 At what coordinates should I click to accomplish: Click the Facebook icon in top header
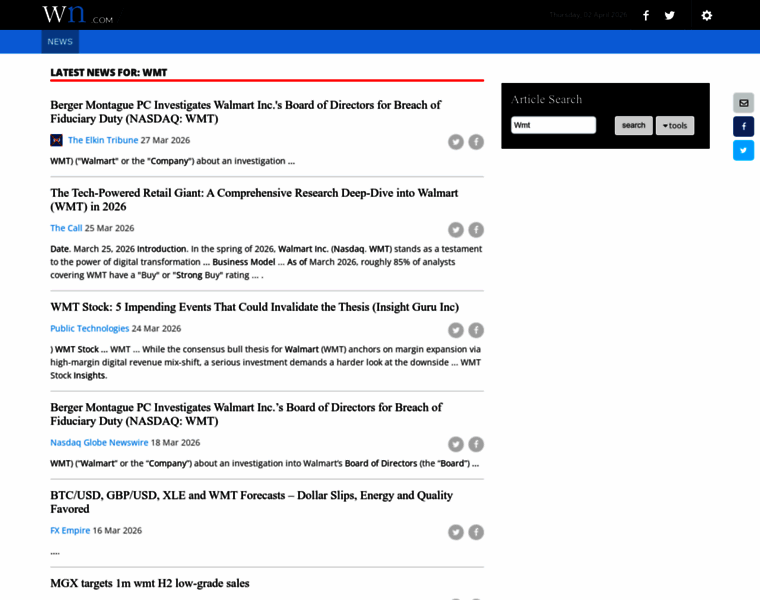pos(646,15)
